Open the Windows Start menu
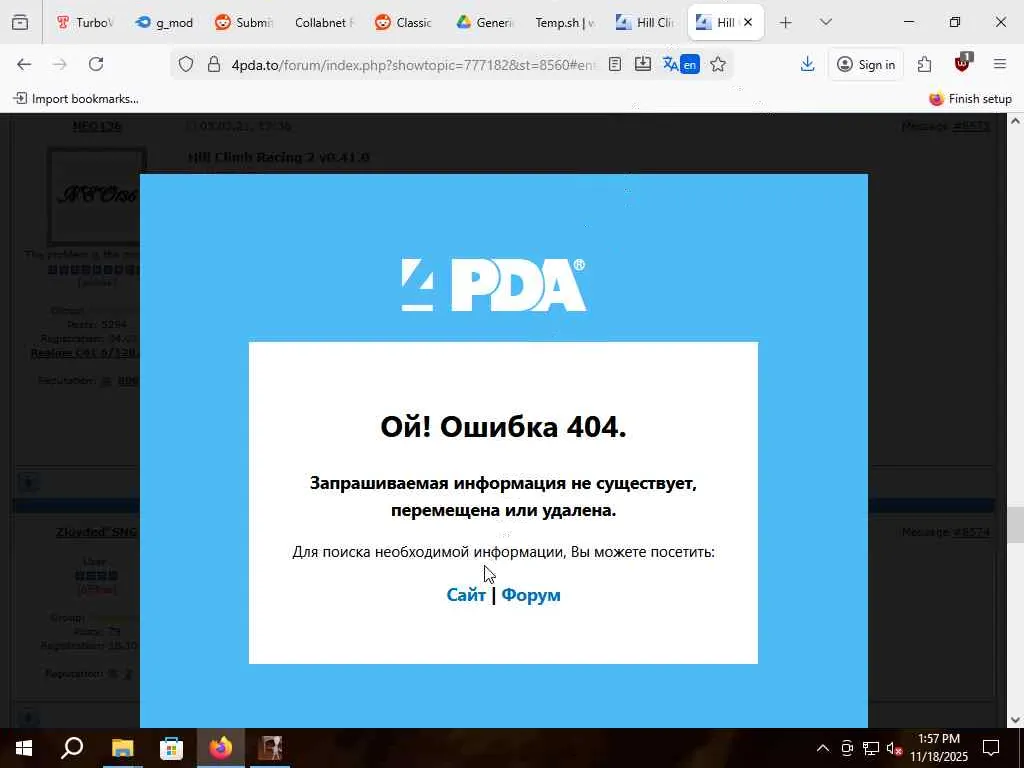 pos(24,748)
